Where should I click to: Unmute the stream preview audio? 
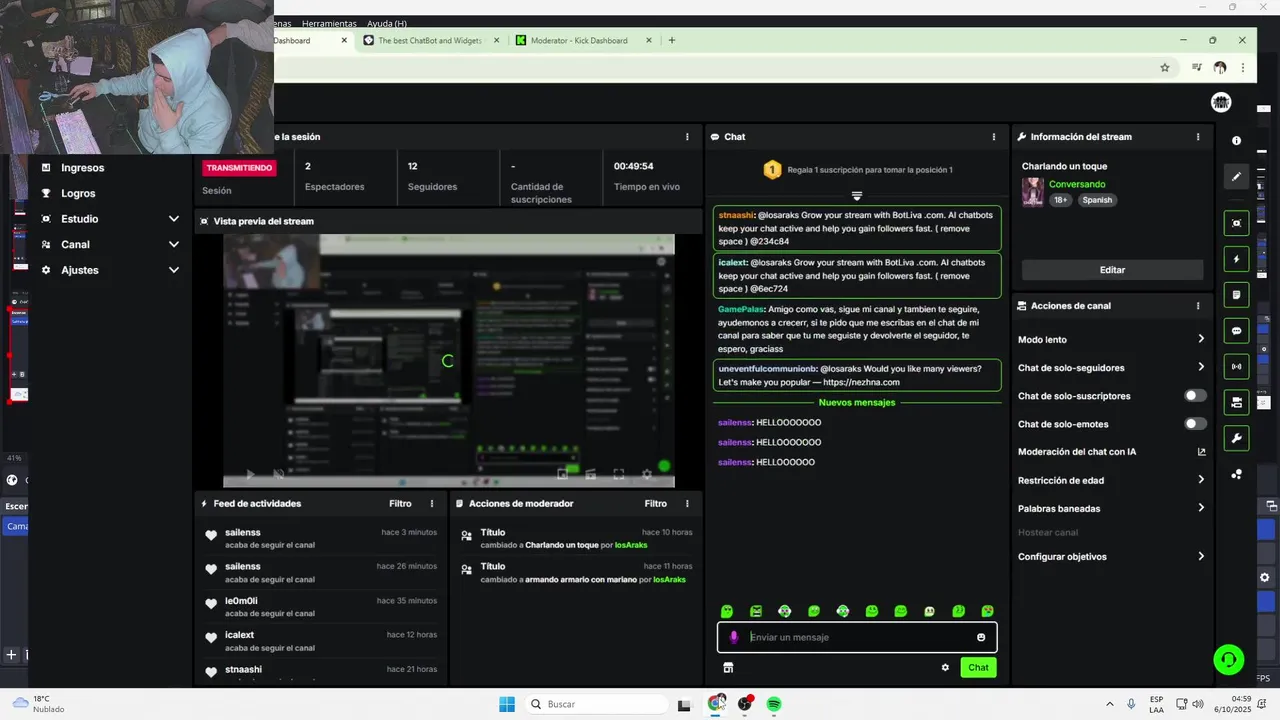click(x=279, y=474)
